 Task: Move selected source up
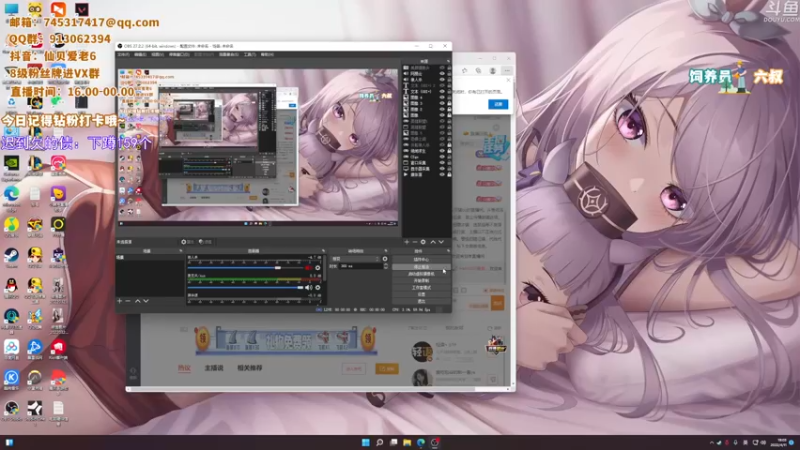click(433, 242)
